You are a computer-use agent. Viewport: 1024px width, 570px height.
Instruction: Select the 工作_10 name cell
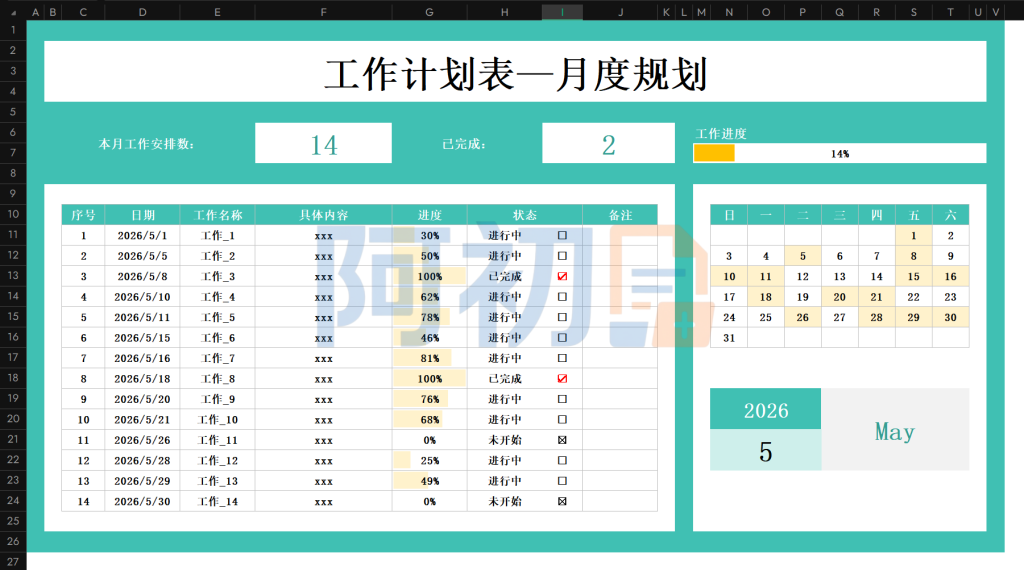(217, 419)
